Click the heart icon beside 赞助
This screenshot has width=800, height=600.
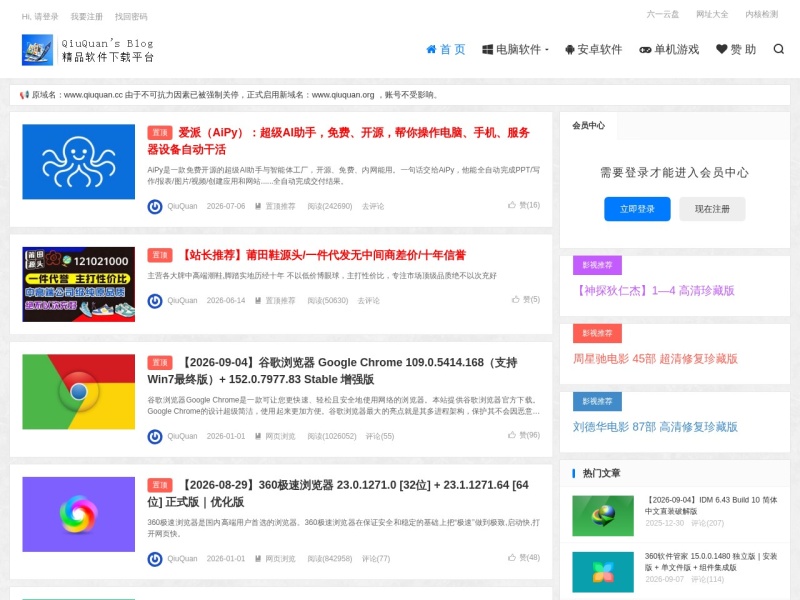coord(721,49)
